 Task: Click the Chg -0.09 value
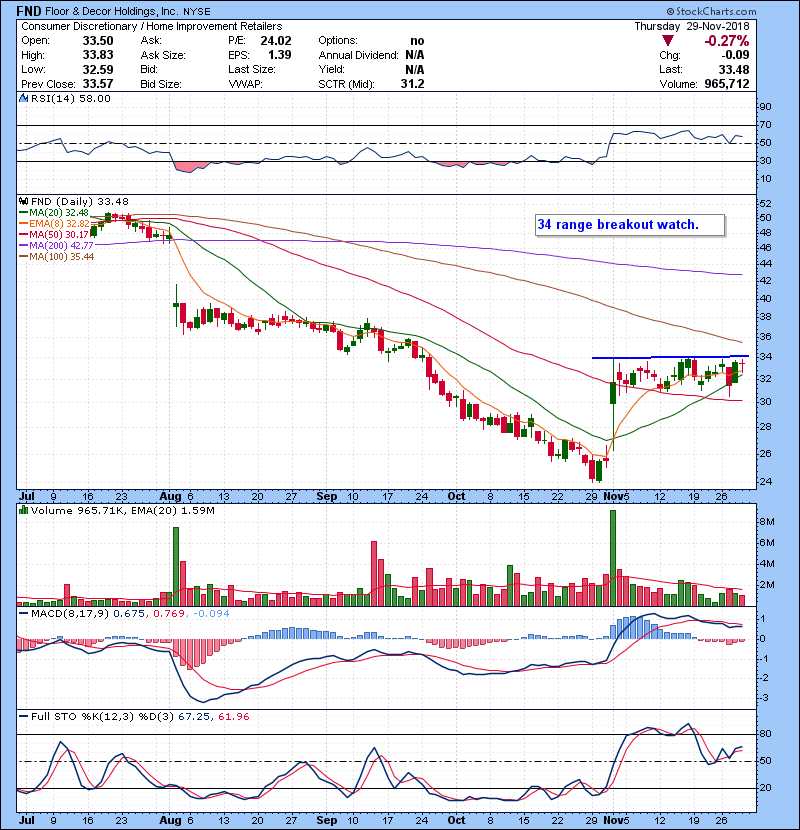coord(735,55)
